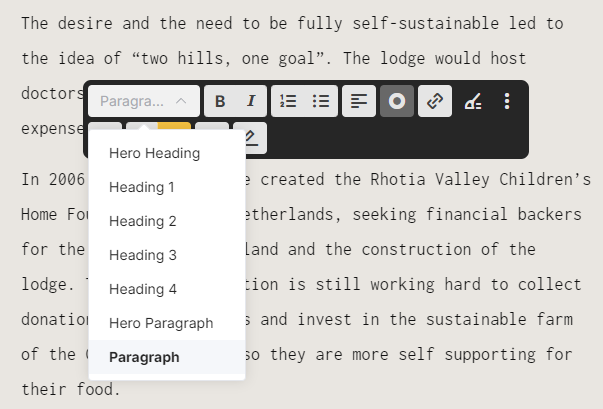Screen dimensions: 603x409
Task: Click the insert link icon
Action: click(x=435, y=101)
